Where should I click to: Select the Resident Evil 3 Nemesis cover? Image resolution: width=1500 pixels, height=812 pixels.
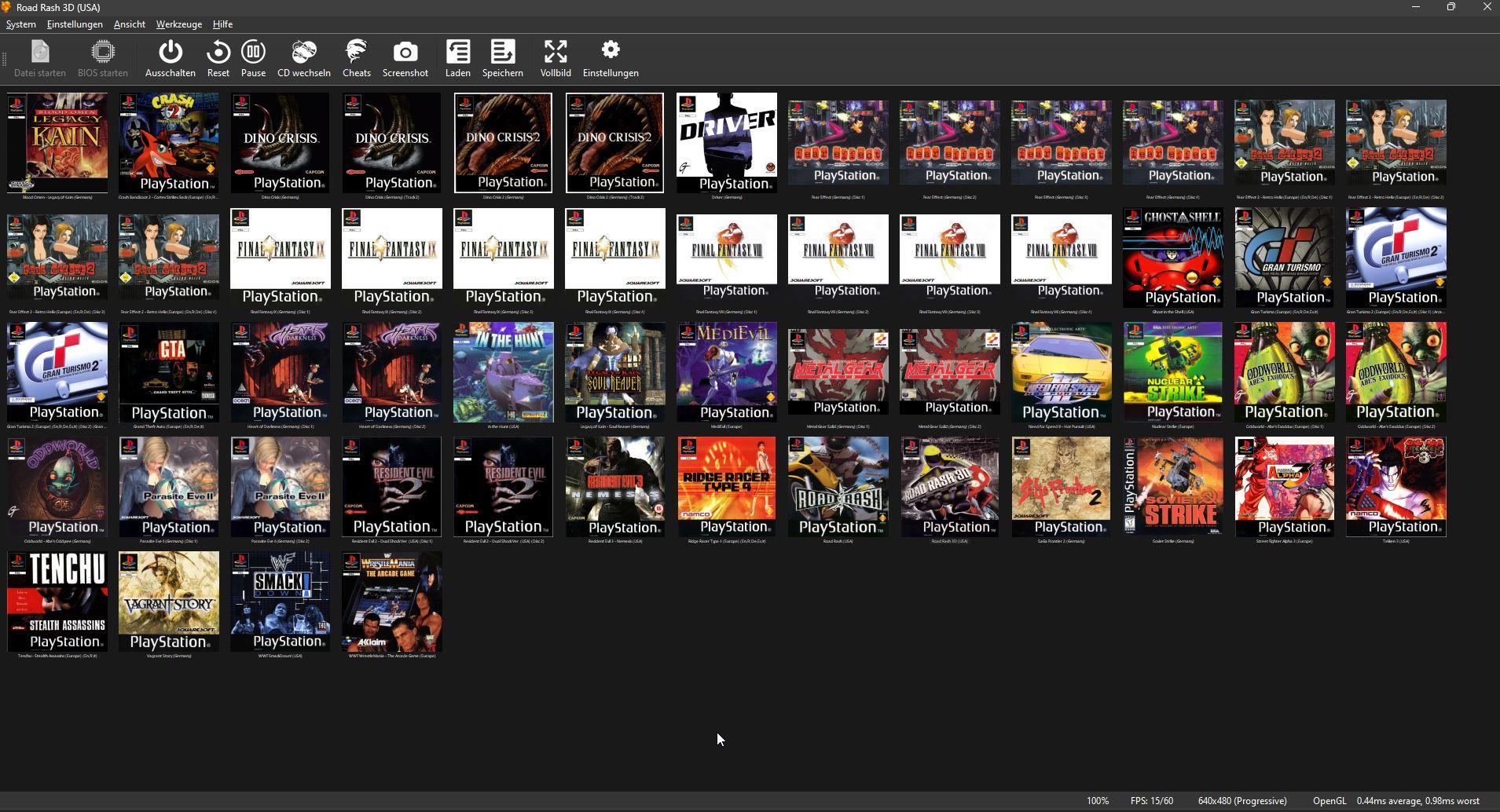[615, 487]
